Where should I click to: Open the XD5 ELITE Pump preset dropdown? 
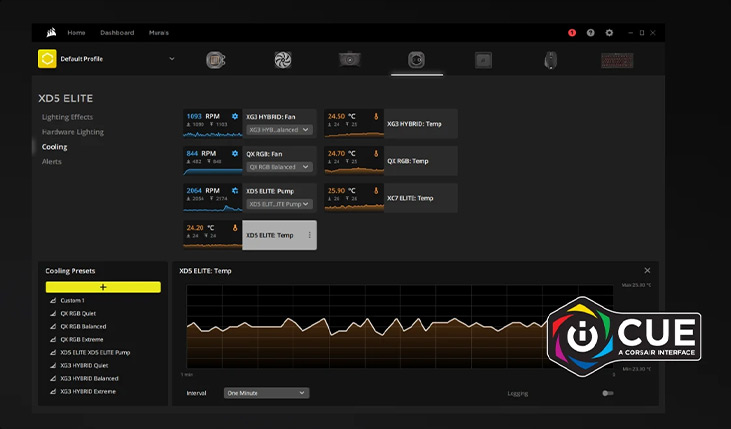coord(279,204)
